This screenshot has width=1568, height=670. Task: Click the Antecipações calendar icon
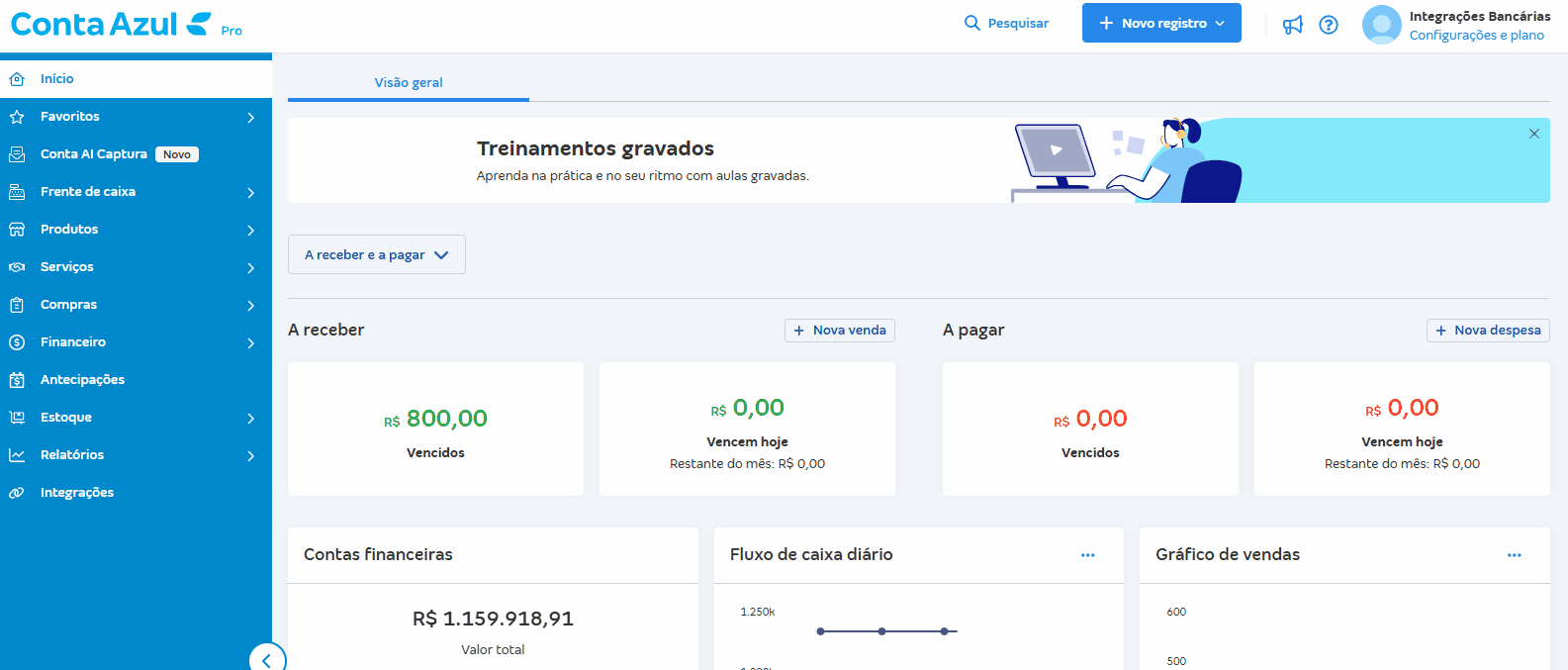(17, 380)
